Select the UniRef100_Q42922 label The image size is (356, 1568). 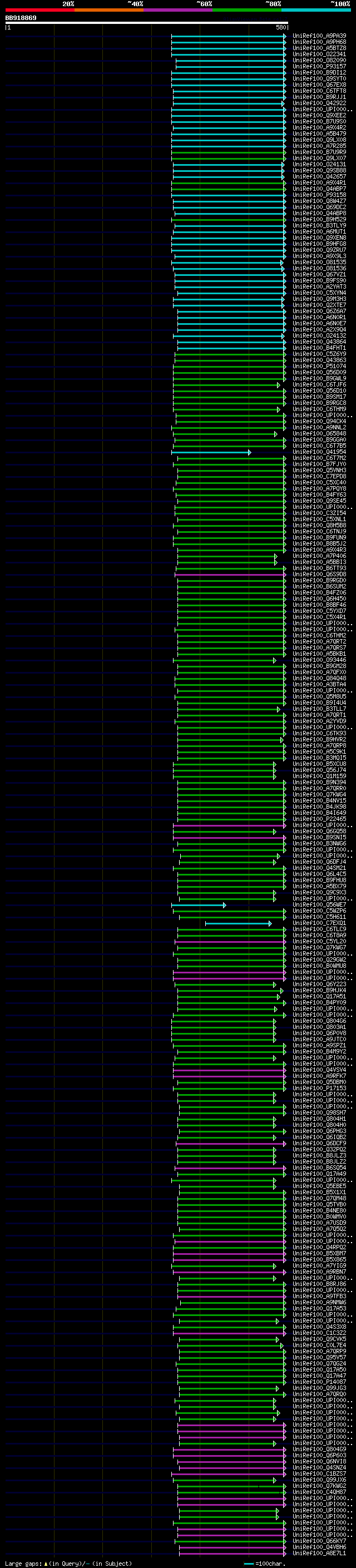[319, 103]
